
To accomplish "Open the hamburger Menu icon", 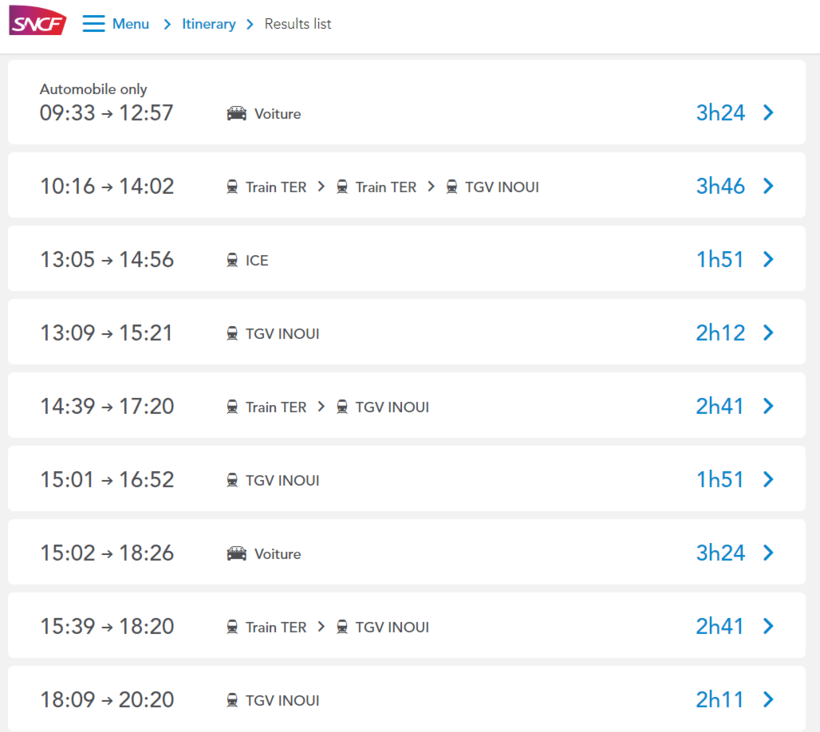I will tap(93, 24).
